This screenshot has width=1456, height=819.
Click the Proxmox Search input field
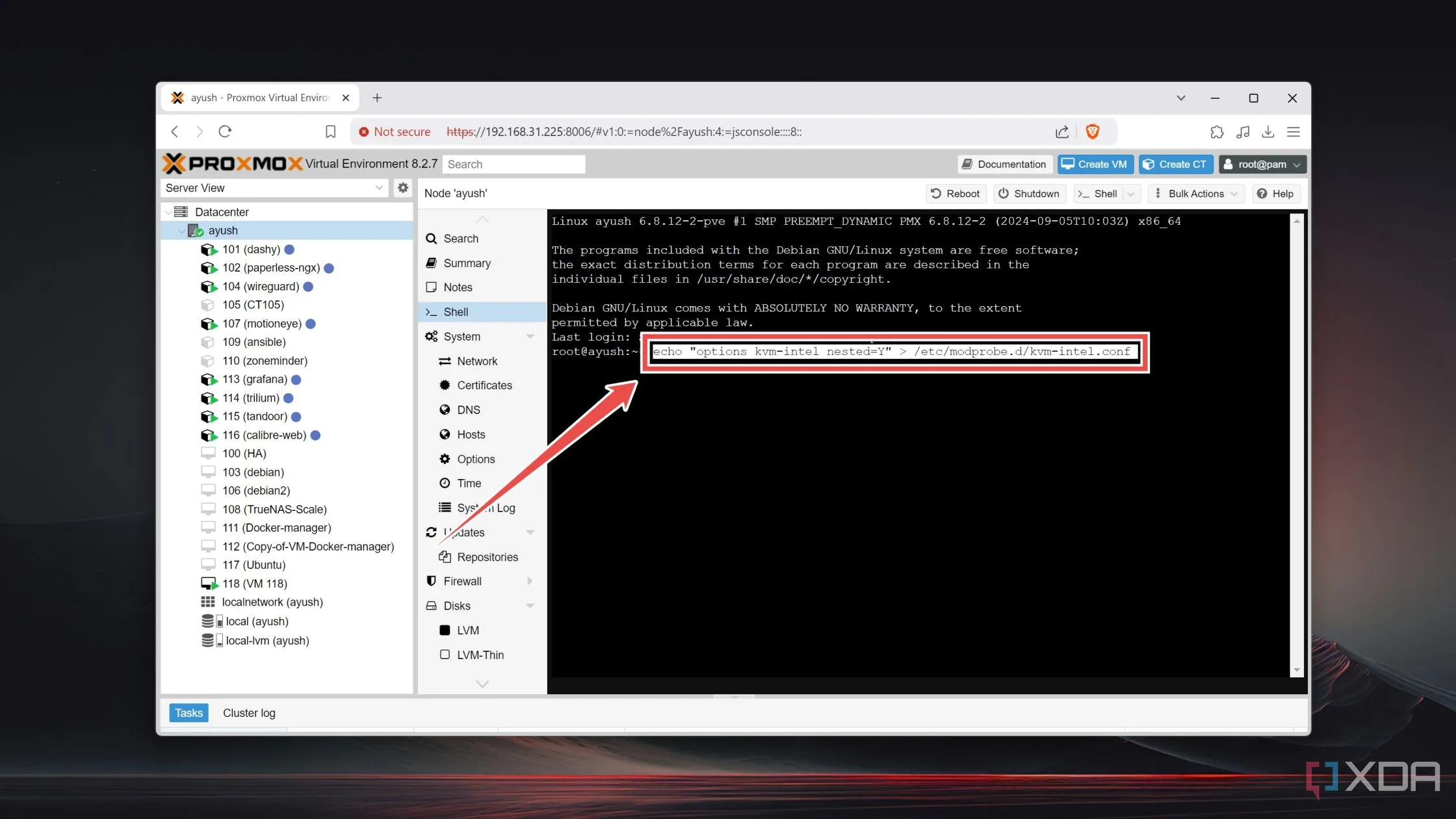tap(513, 164)
